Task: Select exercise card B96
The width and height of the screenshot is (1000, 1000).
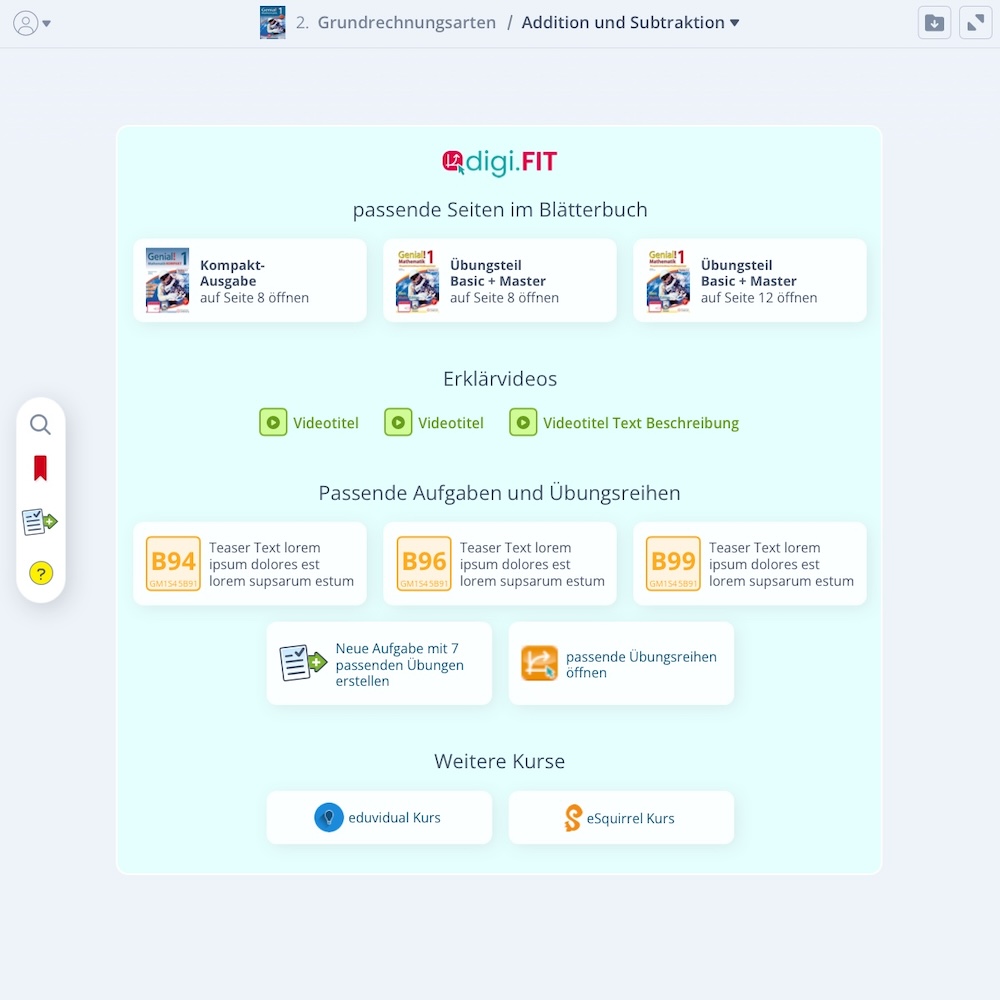Action: coord(499,563)
